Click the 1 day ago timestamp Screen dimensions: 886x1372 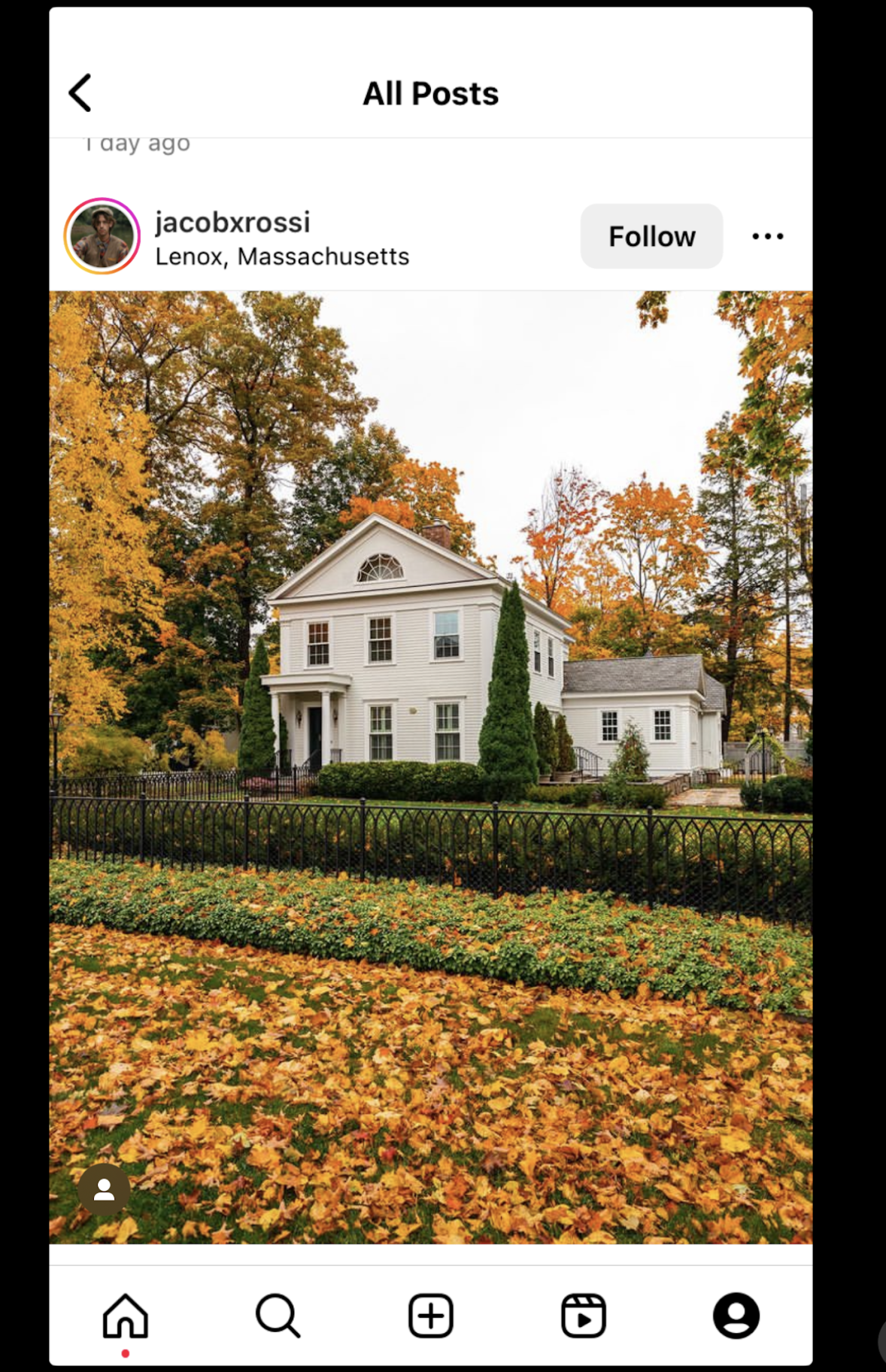(136, 143)
